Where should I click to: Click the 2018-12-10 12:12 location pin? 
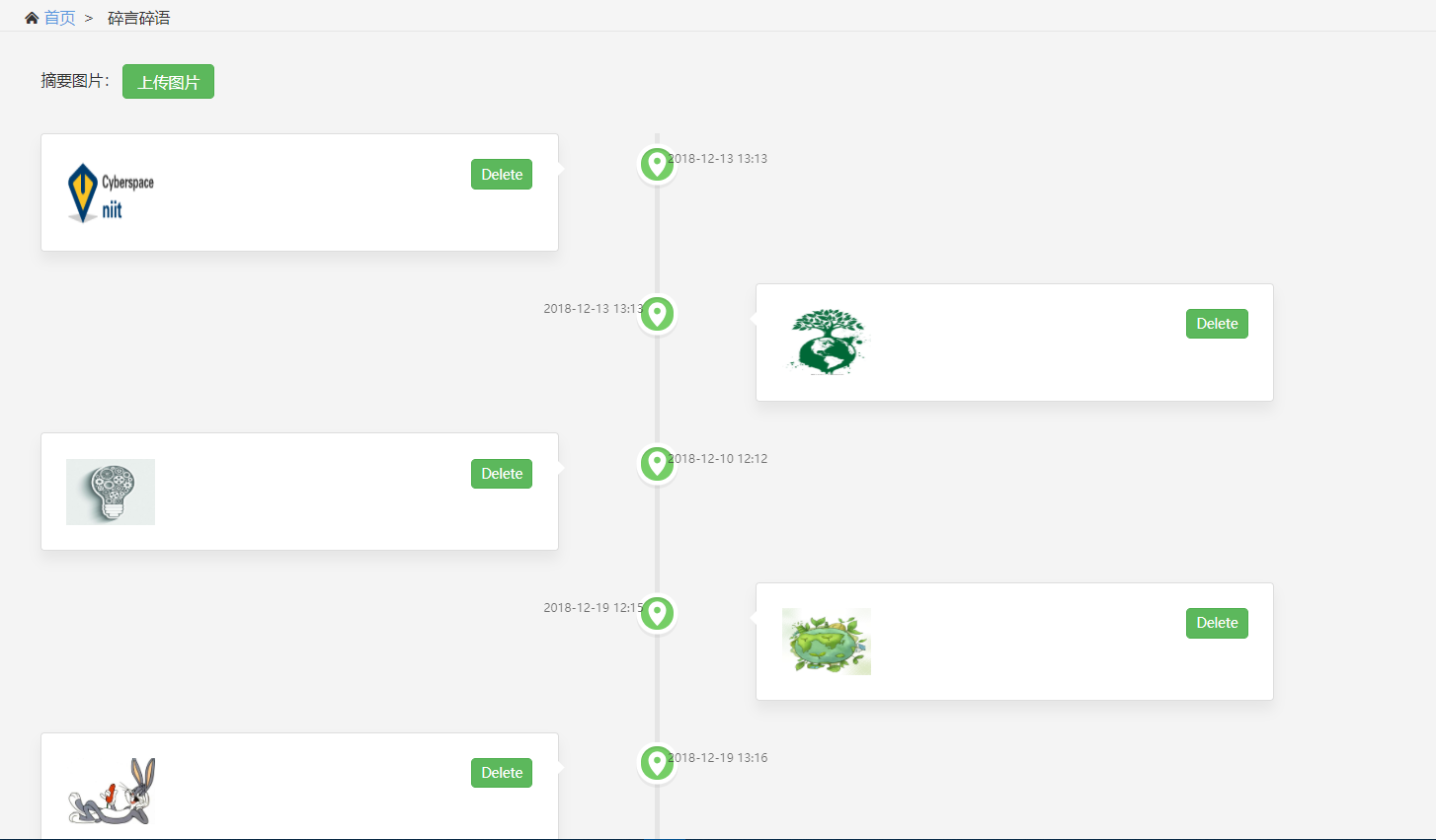pos(657,464)
